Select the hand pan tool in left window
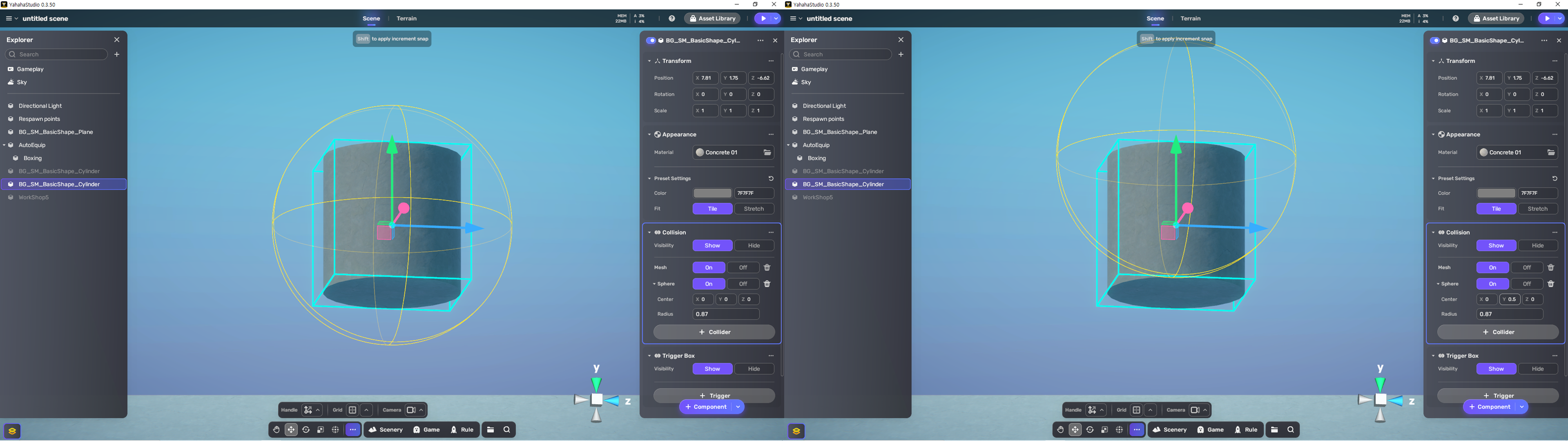 pos(276,430)
